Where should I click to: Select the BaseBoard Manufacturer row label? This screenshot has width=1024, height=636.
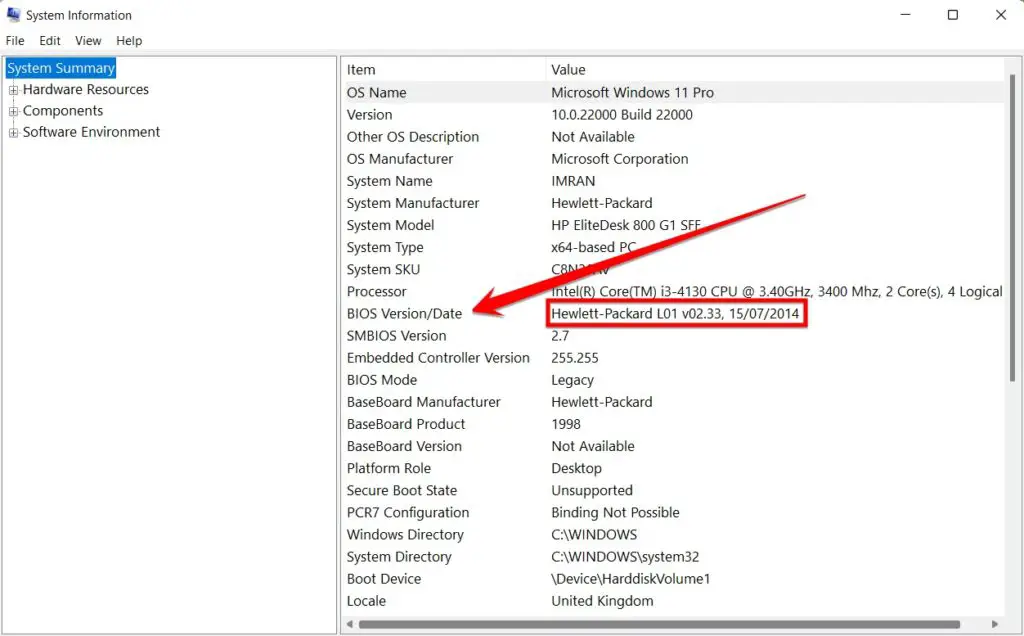(424, 403)
